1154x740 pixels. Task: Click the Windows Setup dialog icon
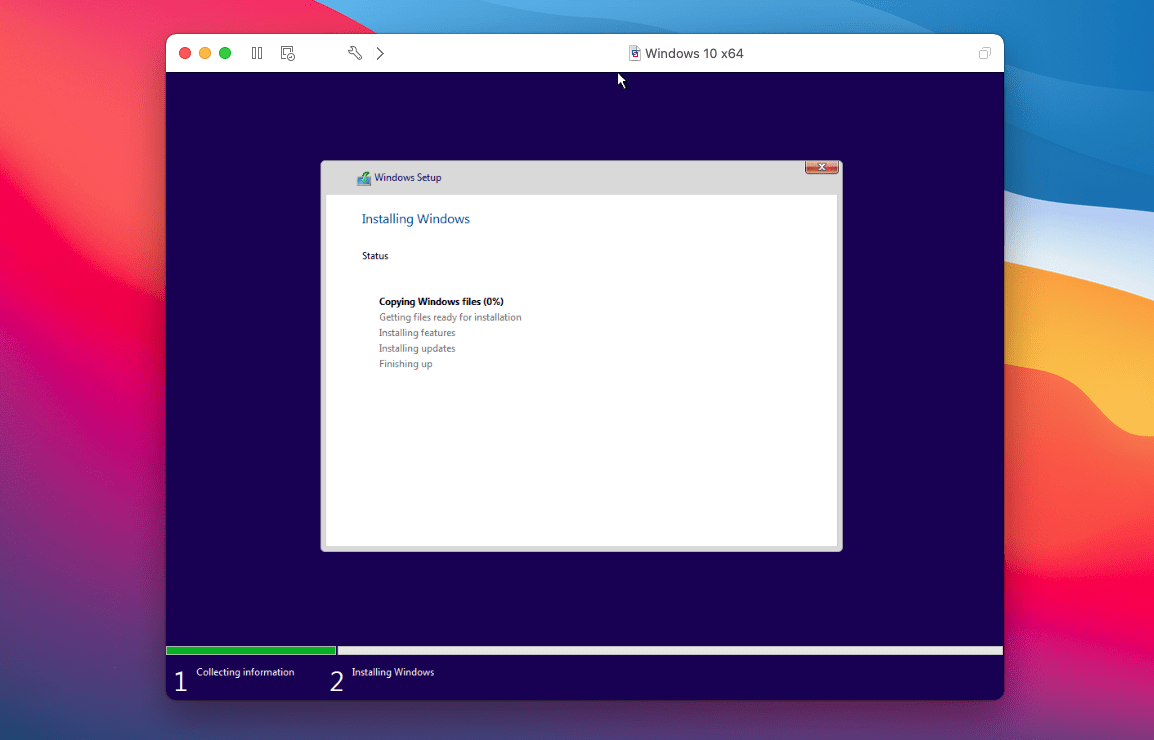click(x=364, y=177)
